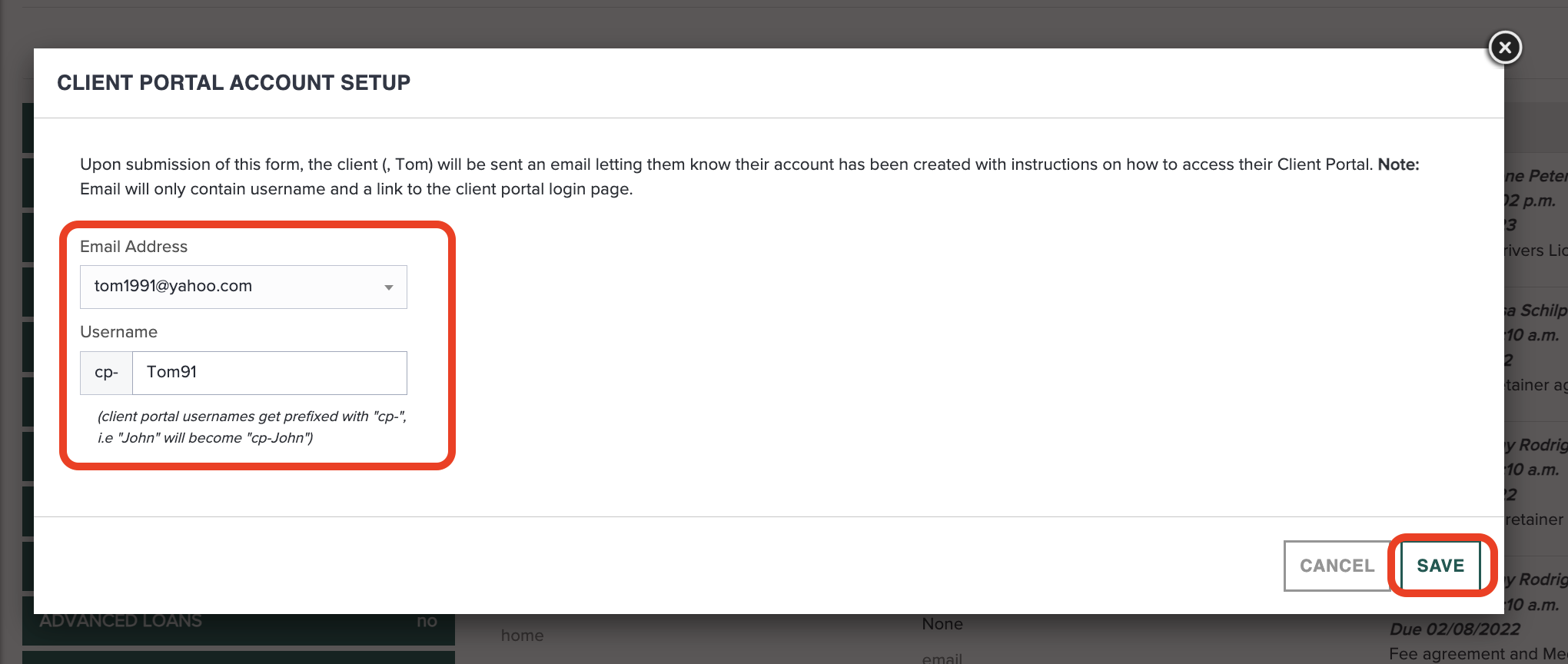Click the cp- prefix hint text
The image size is (1568, 664).
pyautogui.click(x=252, y=427)
